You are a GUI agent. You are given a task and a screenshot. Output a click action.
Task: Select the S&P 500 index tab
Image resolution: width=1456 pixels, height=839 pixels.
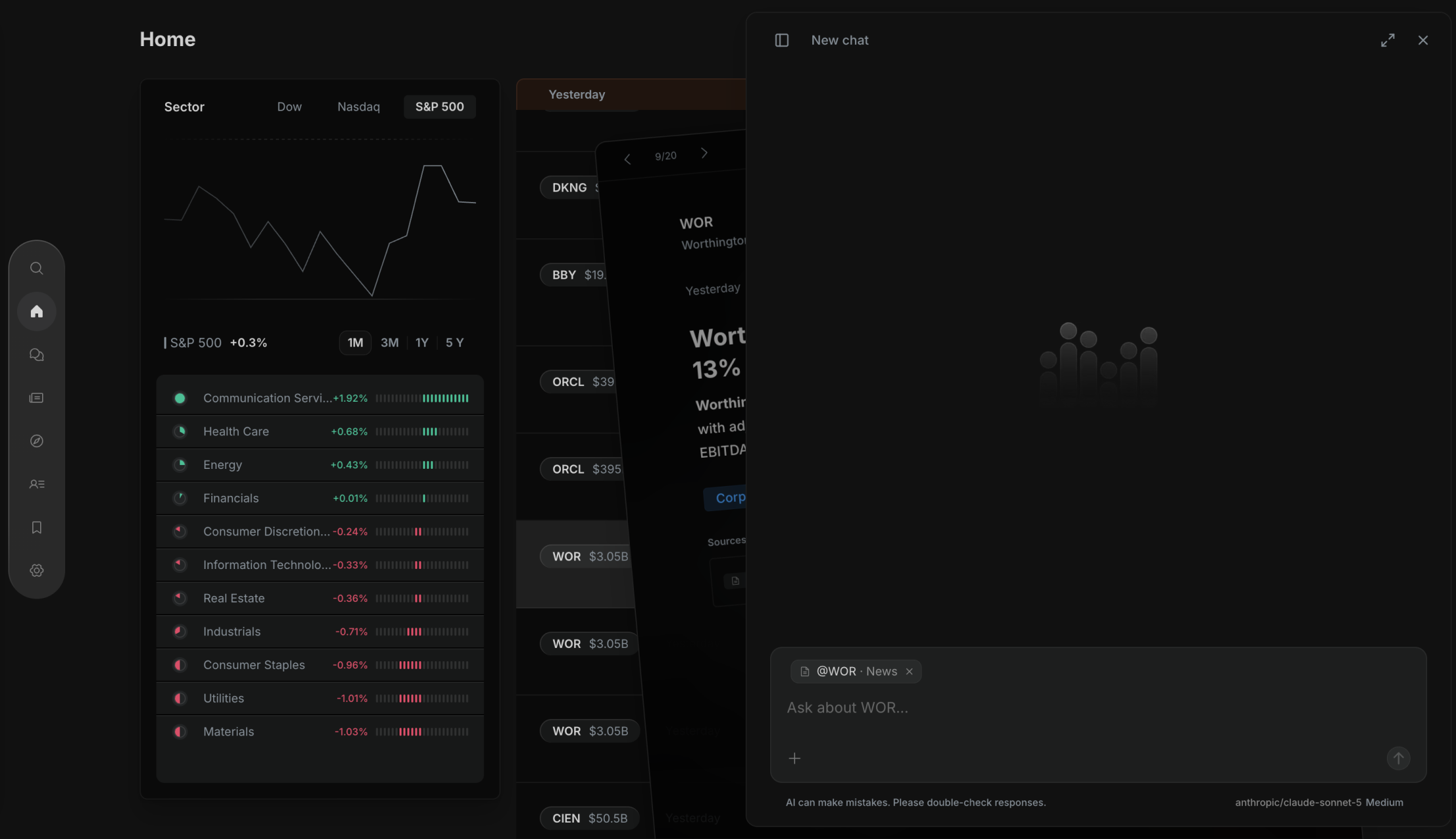pos(440,107)
